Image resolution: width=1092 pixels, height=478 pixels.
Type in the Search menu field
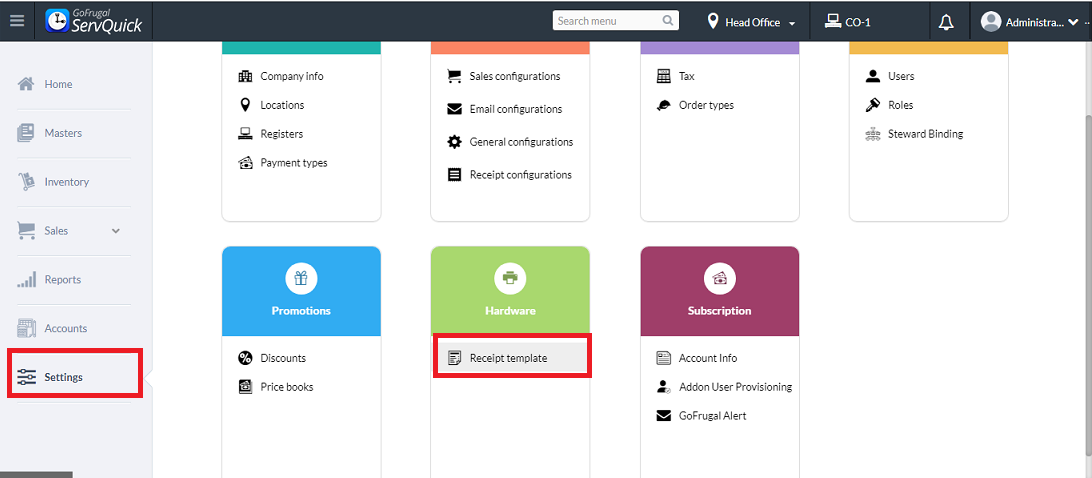pos(607,21)
